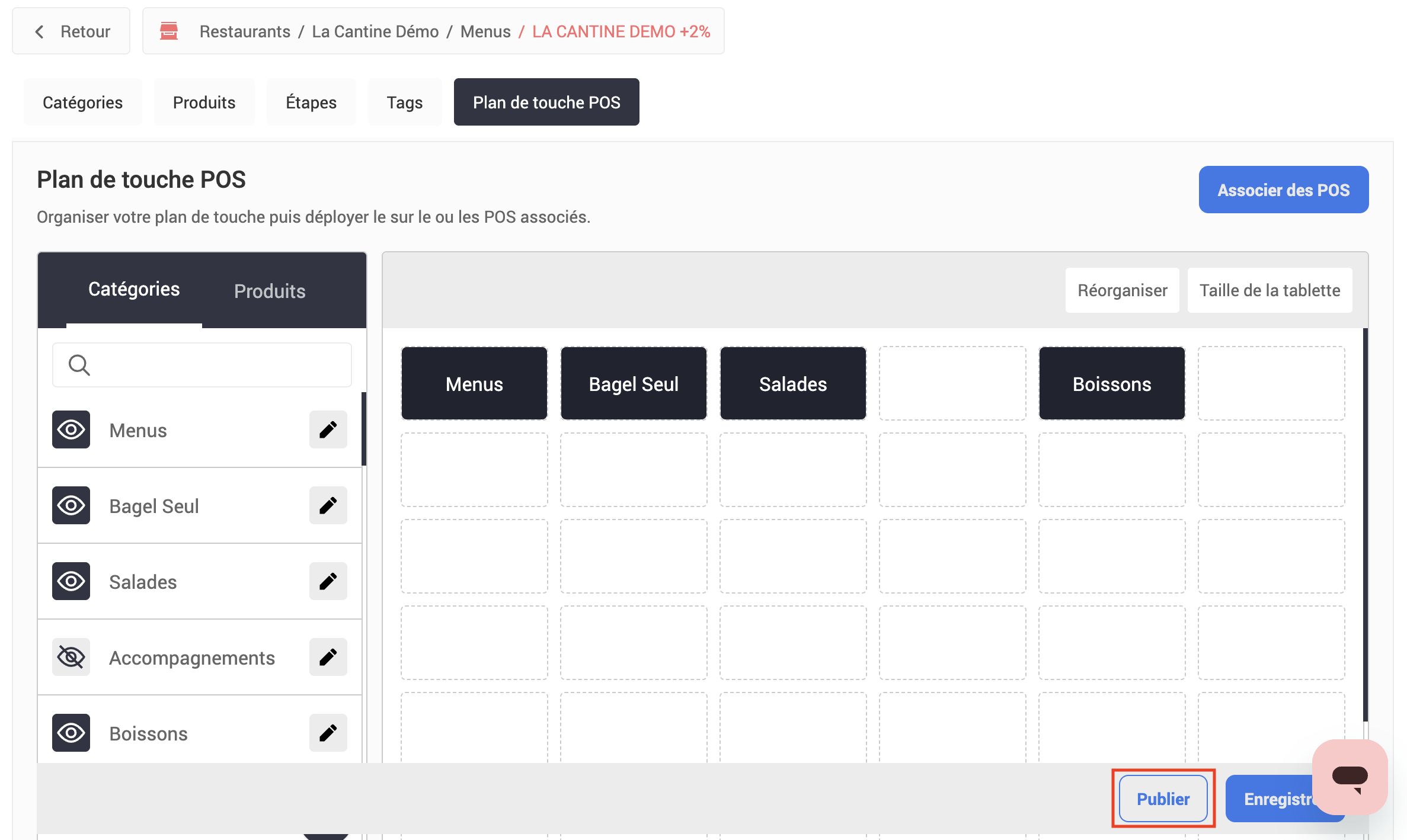This screenshot has height=840, width=1407.
Task: Click the pencil icon next to Salades
Action: (x=328, y=581)
